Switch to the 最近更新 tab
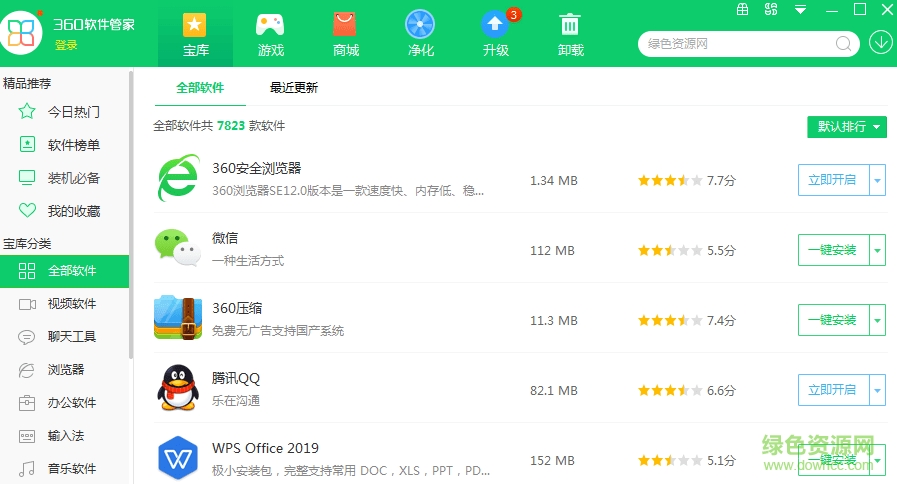Viewport: 897px width, 484px height. 294,88
